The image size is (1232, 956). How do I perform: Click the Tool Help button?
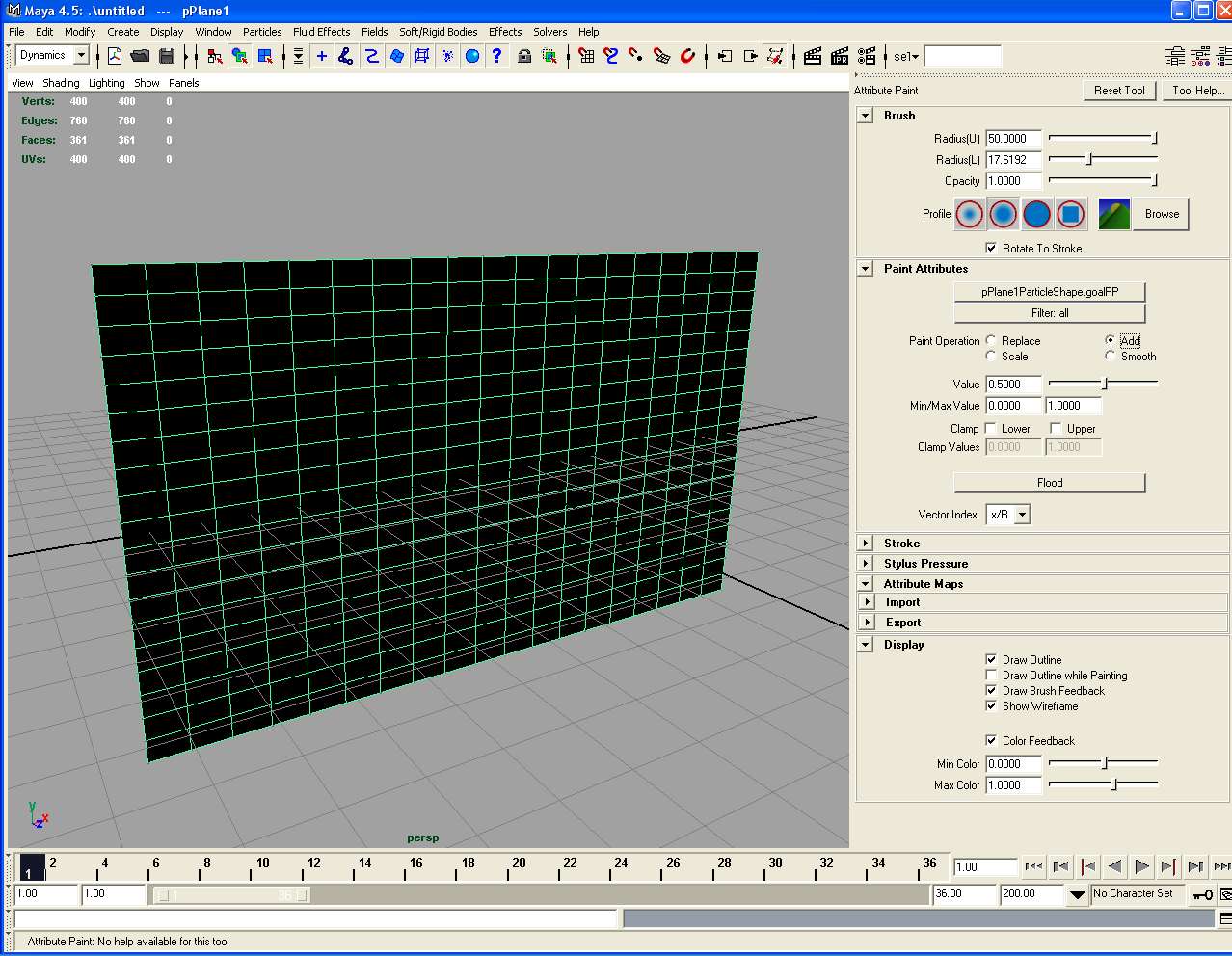tap(1196, 91)
